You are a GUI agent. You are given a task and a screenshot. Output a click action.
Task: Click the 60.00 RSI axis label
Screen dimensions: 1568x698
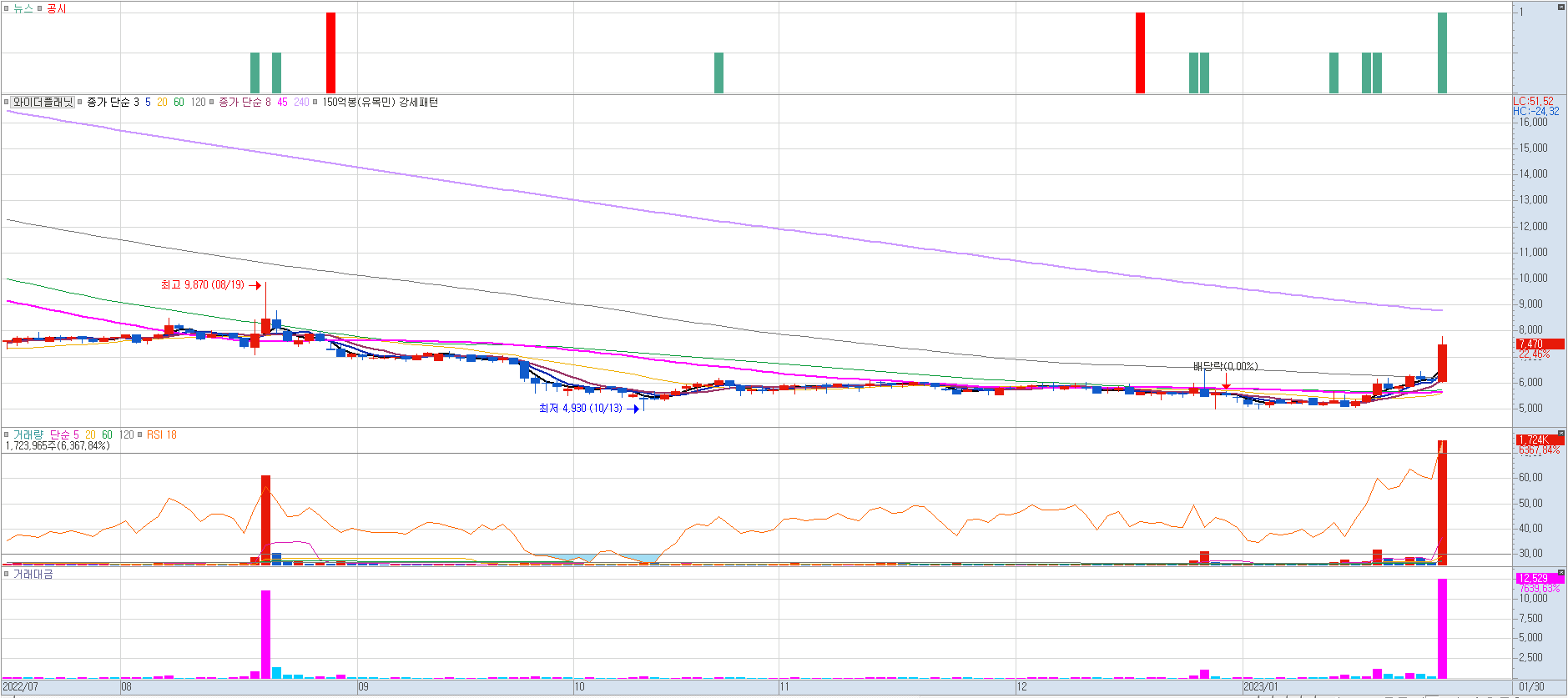pyautogui.click(x=1531, y=477)
